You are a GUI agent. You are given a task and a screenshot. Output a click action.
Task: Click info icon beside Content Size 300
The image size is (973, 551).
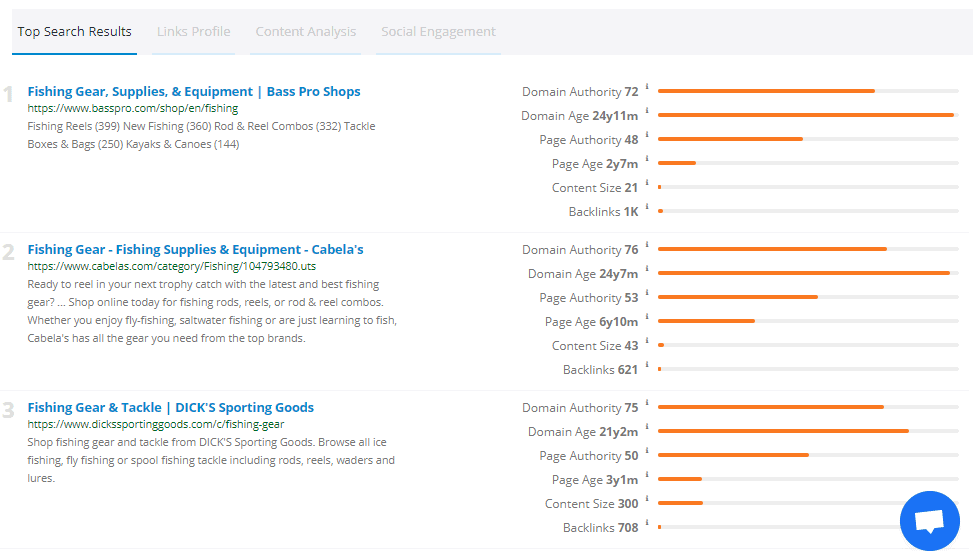tap(647, 499)
